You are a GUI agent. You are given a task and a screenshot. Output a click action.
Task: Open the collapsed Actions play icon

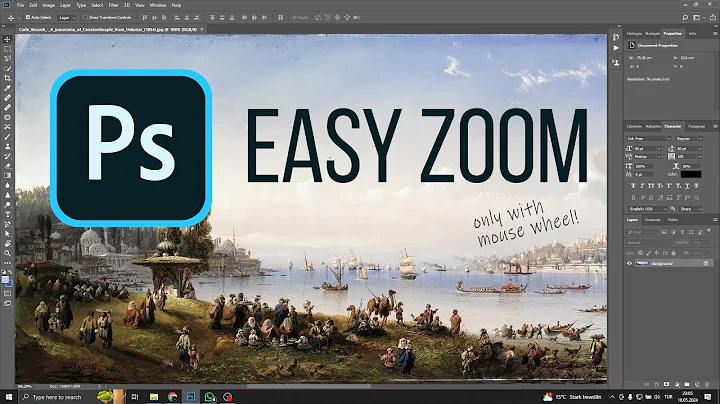pos(616,48)
